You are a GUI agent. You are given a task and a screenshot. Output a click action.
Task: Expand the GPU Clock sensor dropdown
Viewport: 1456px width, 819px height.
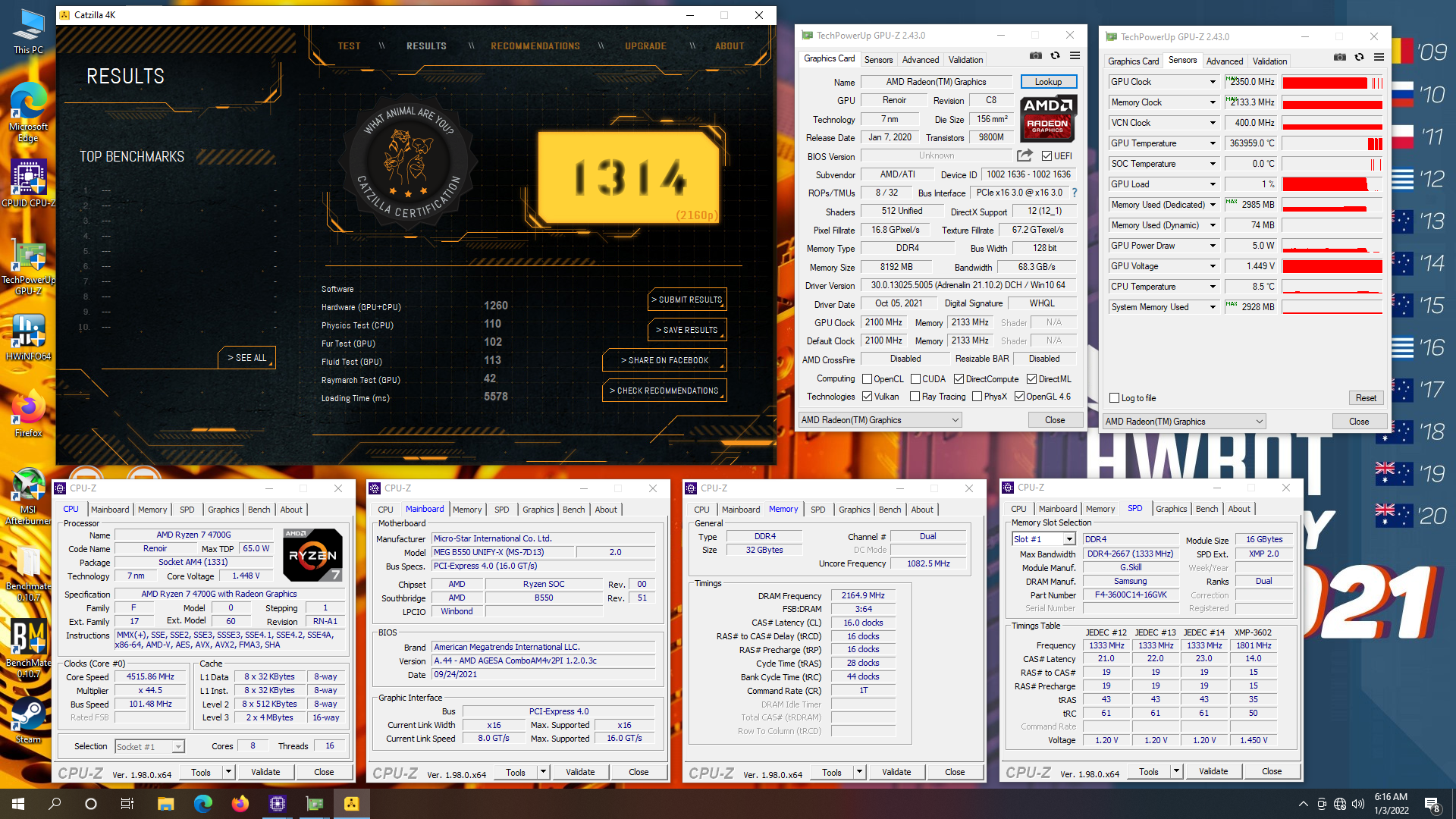1213,82
